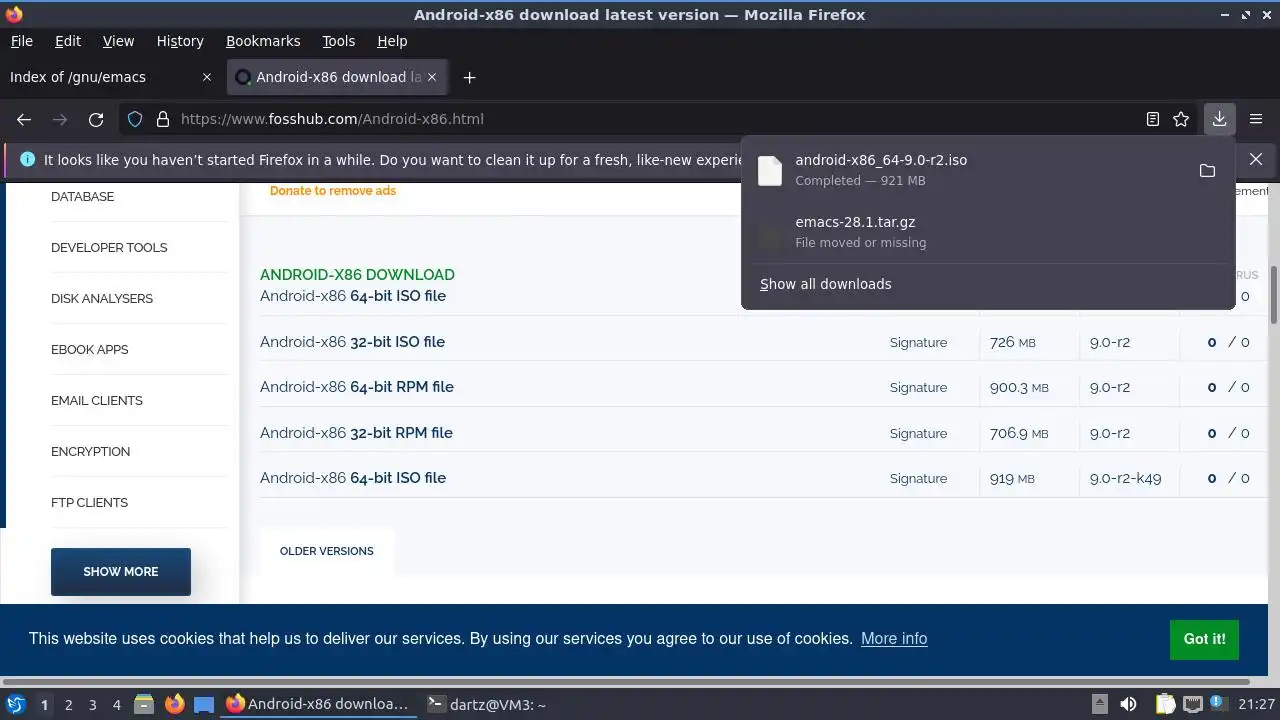Download Android-x86 64-bit RPM file
Screen dimensions: 1280x720
(x=357, y=387)
